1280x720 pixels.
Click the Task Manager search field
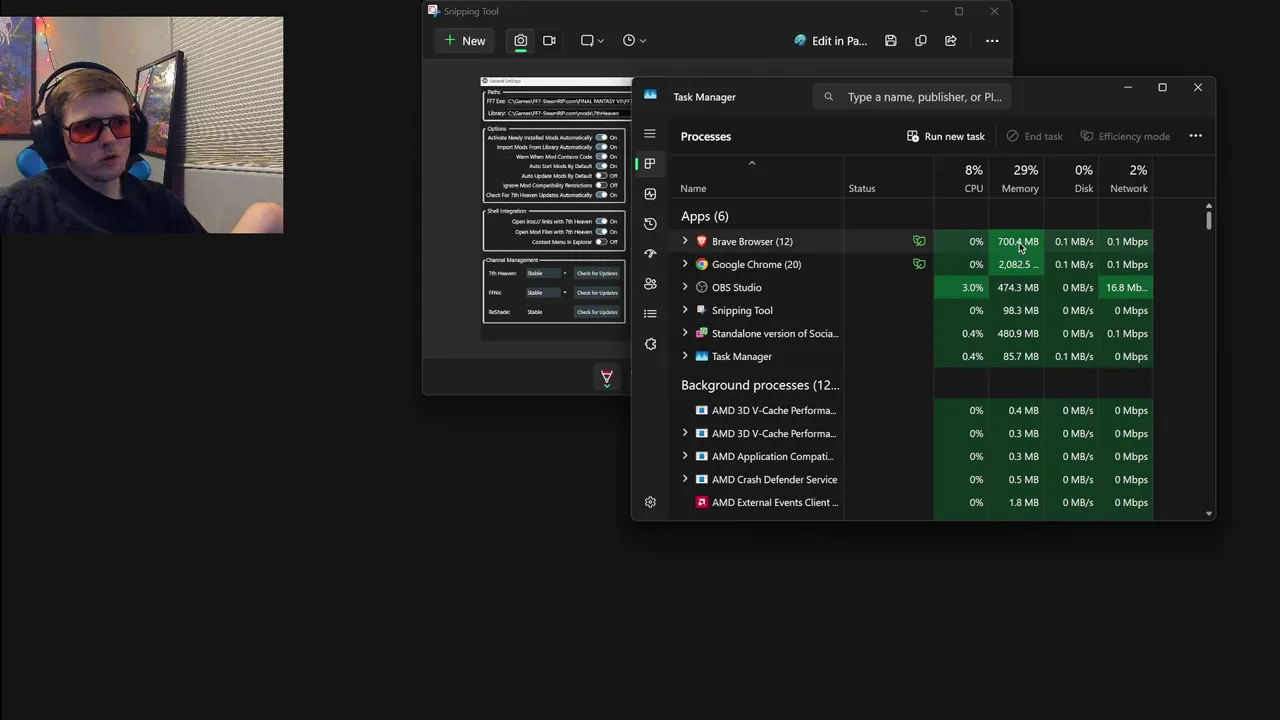(913, 97)
